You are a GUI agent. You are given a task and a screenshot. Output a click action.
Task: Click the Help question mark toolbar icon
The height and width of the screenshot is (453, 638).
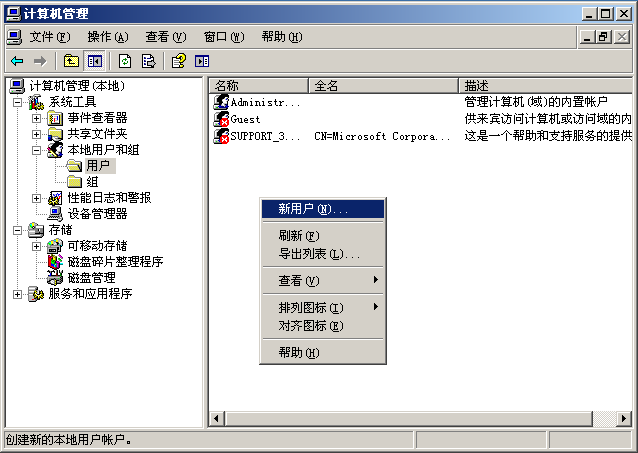click(179, 61)
